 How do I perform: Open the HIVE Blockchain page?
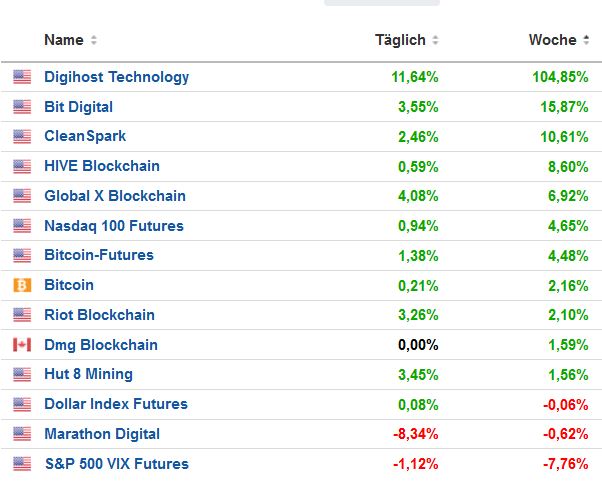point(101,166)
